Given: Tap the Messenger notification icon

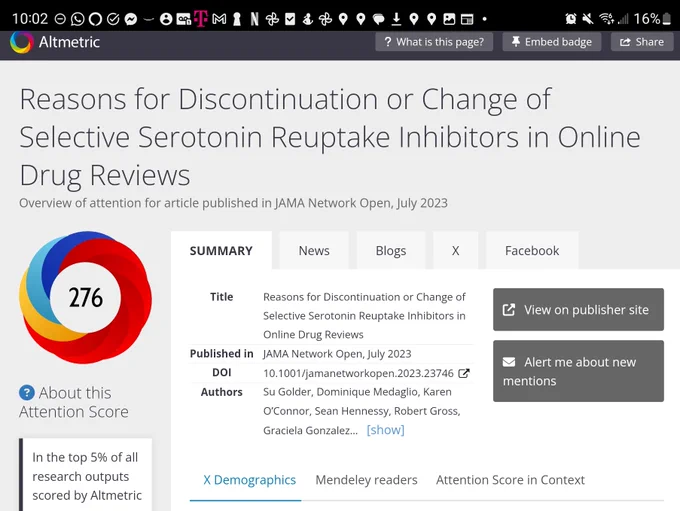Looking at the screenshot, I should pyautogui.click(x=131, y=19).
